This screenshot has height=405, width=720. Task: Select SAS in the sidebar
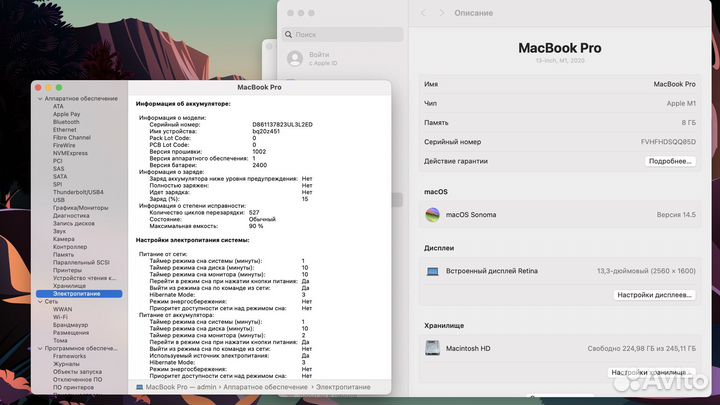click(x=58, y=169)
